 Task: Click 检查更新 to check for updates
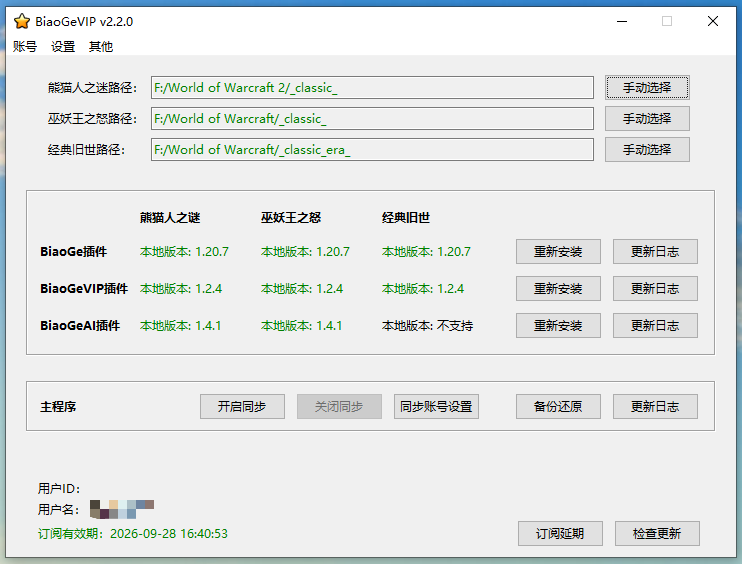point(657,534)
